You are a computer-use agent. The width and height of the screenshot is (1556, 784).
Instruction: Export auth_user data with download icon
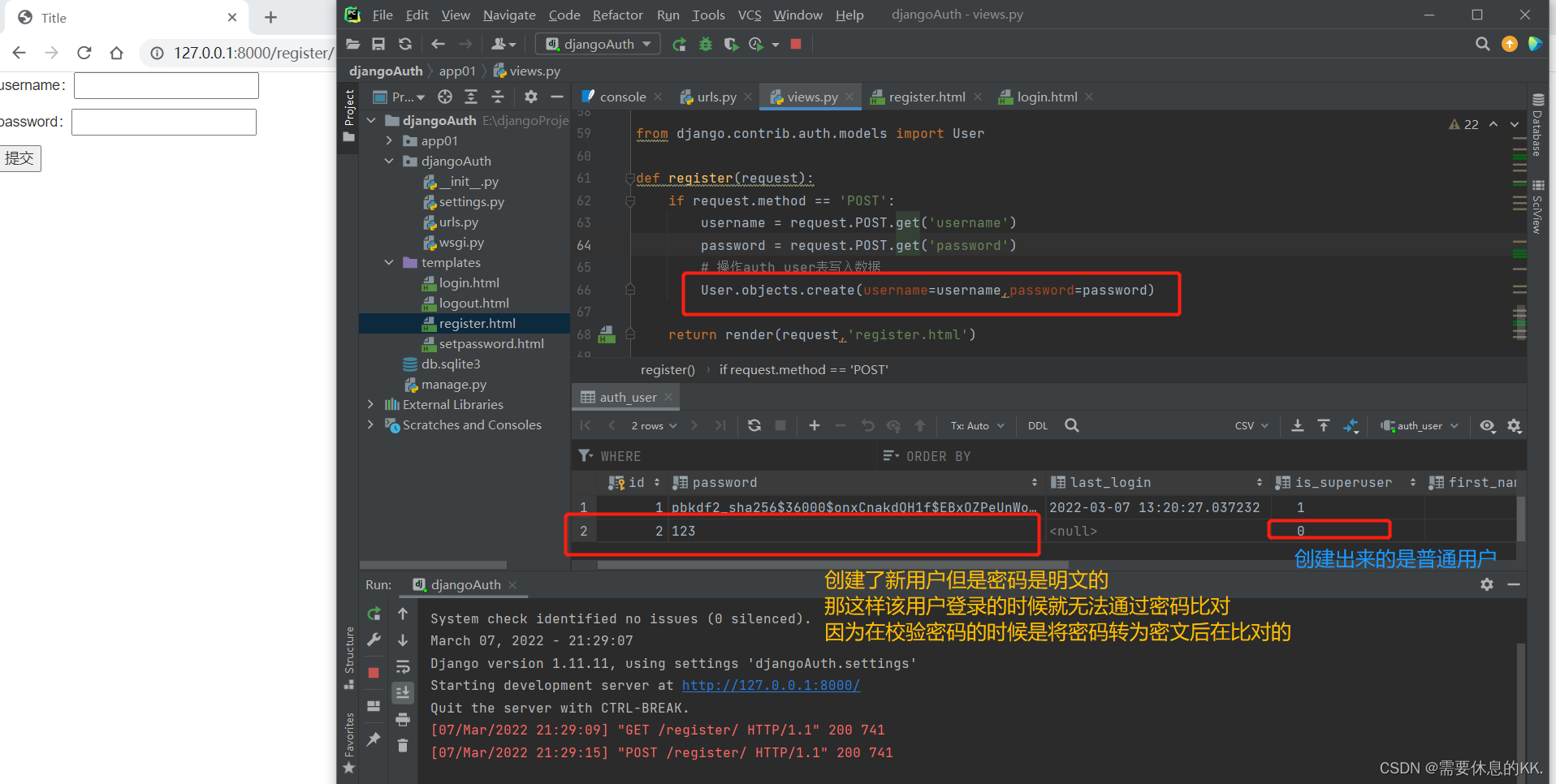(1298, 425)
